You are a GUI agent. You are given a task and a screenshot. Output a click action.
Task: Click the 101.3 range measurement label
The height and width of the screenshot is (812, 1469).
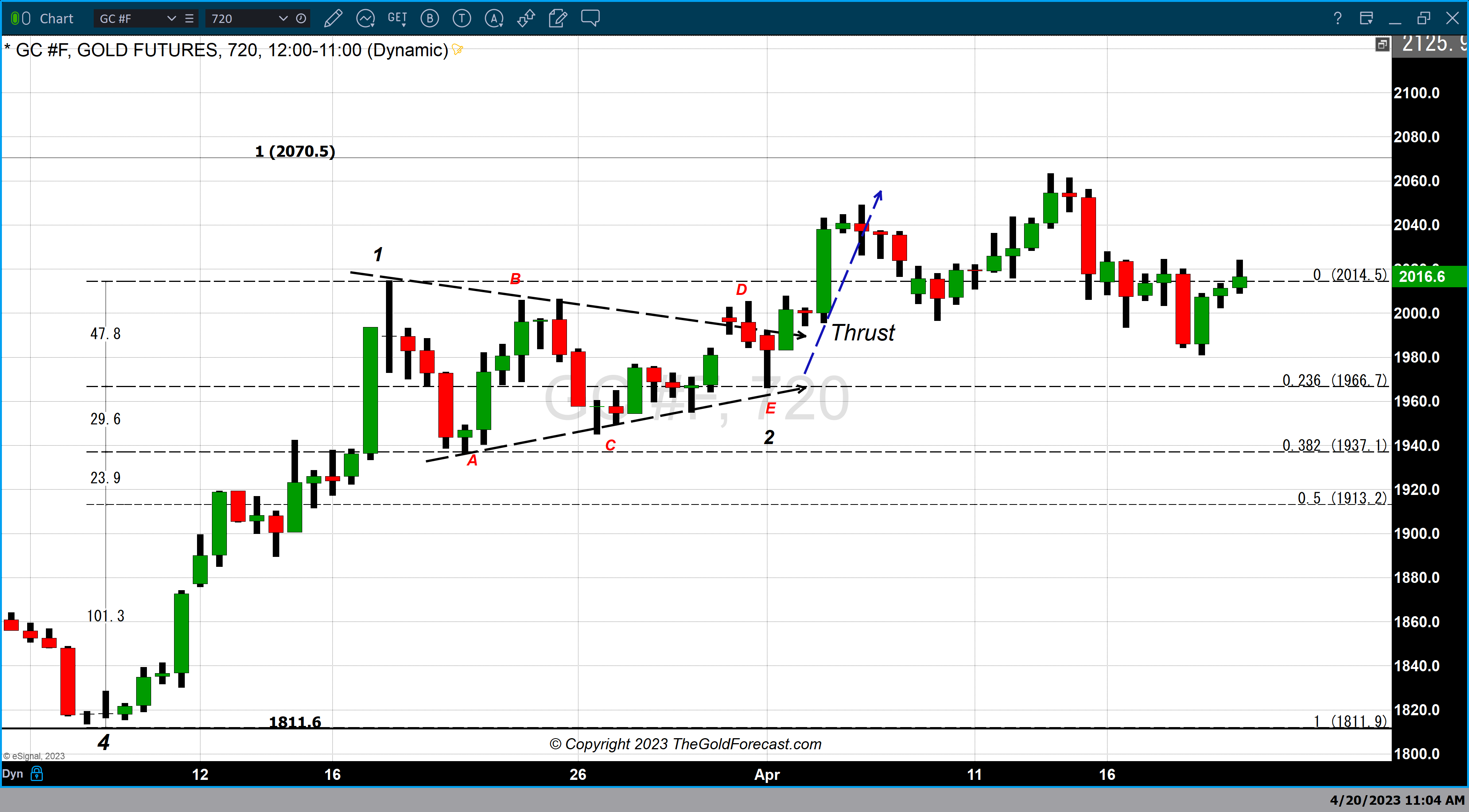tap(106, 616)
